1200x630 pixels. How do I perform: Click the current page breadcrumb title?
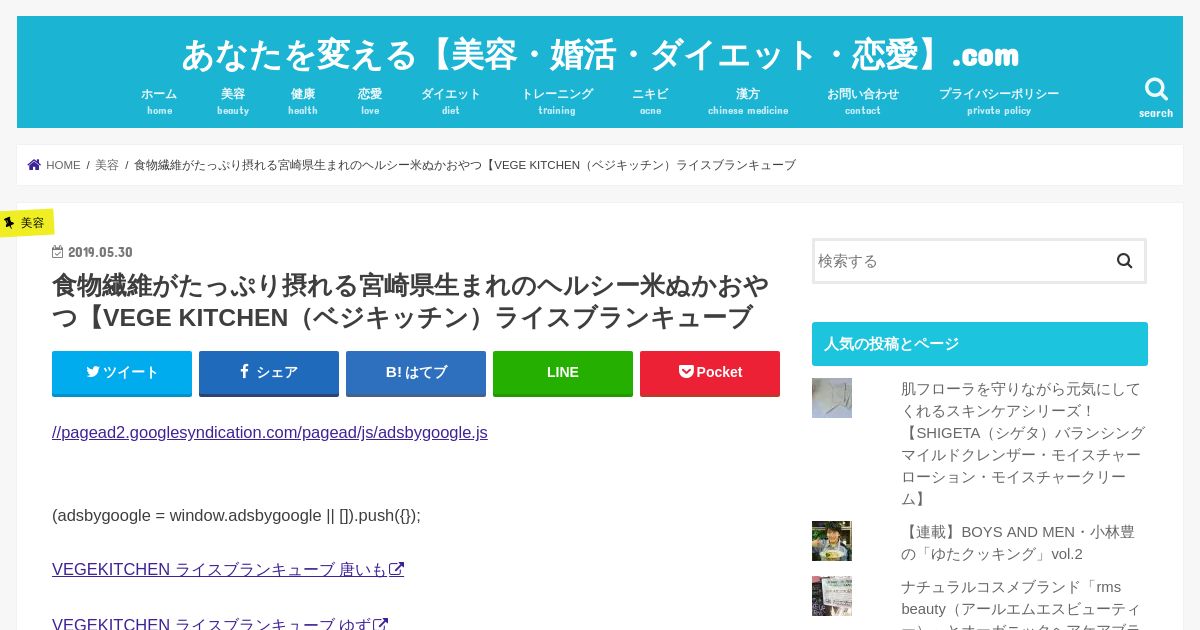(465, 165)
